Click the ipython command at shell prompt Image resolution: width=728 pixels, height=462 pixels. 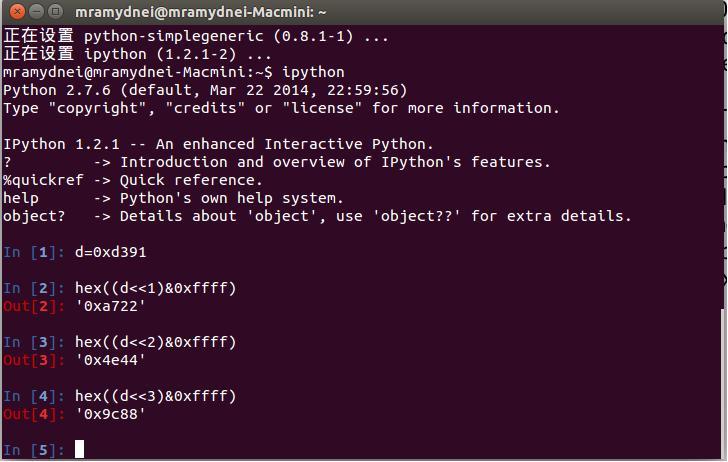313,72
